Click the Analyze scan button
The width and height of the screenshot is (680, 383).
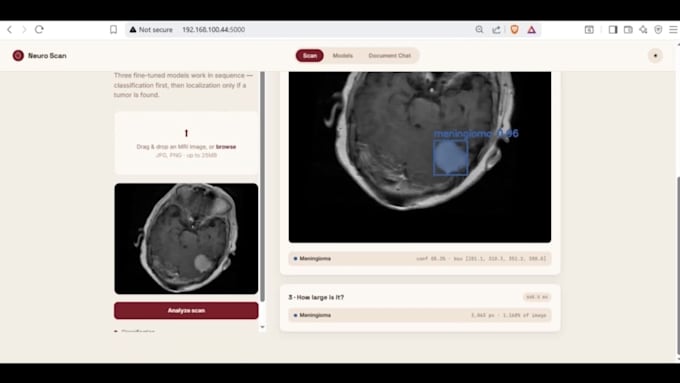[186, 311]
